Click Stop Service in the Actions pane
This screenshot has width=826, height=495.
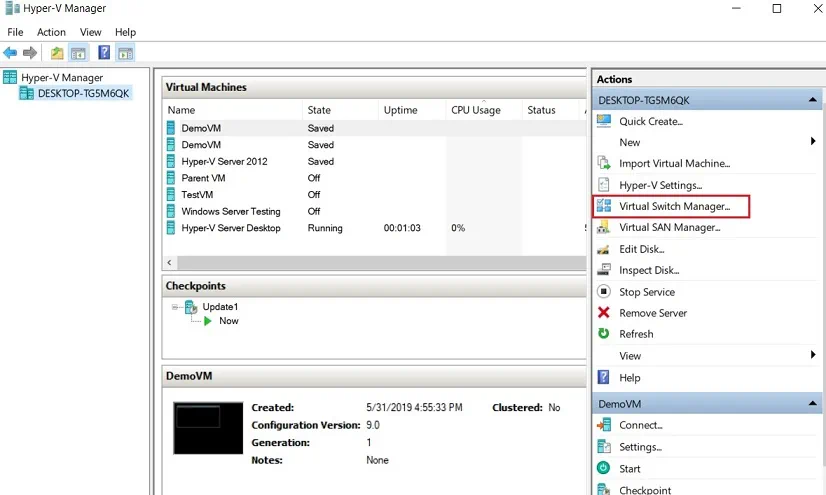pyautogui.click(x=646, y=292)
